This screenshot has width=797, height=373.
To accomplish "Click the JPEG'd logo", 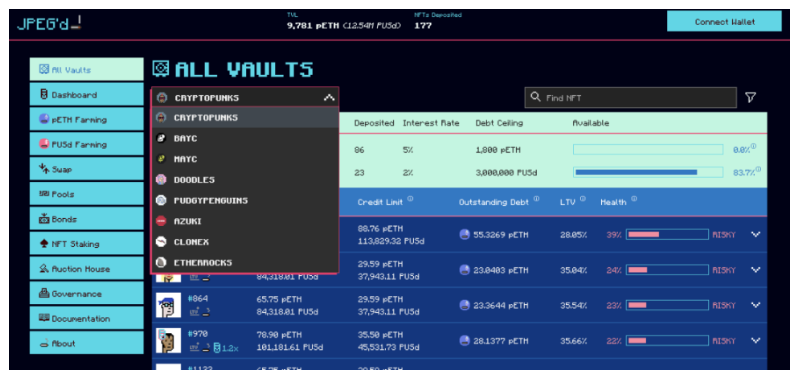I will (49, 23).
